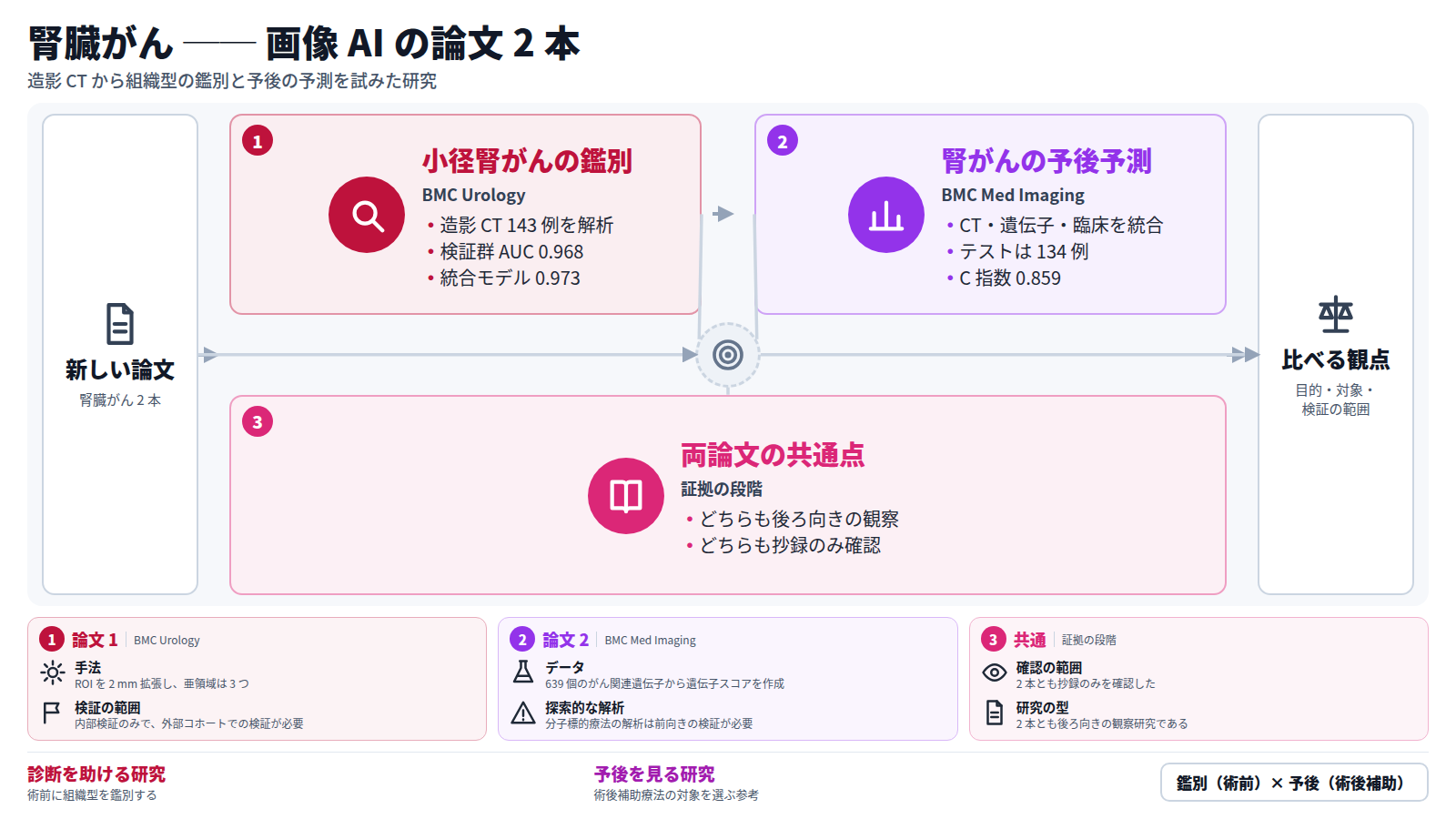Click the flag icon next to 検証の範囲
This screenshot has width=1456, height=819.
click(53, 713)
